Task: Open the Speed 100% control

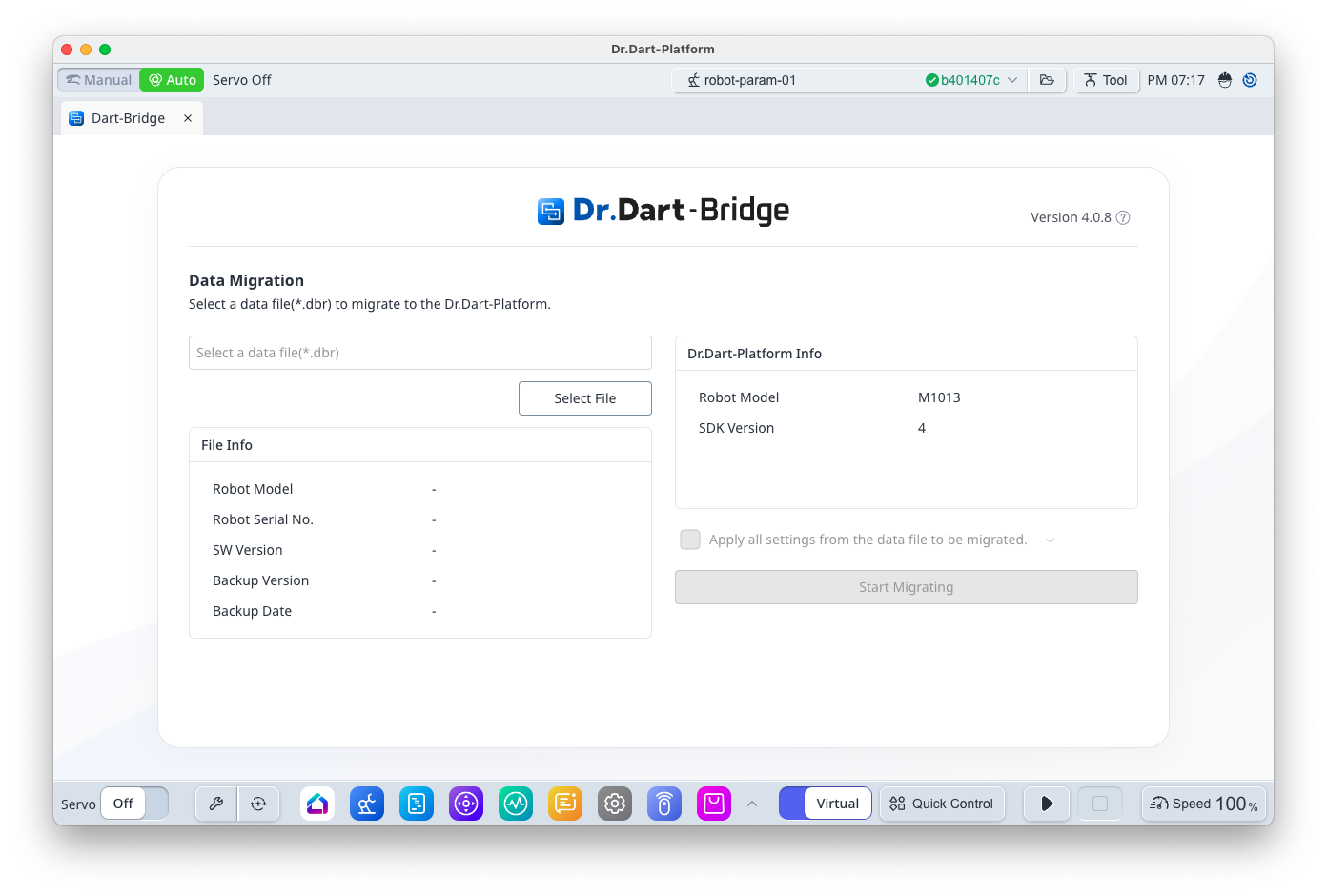Action: click(1203, 804)
